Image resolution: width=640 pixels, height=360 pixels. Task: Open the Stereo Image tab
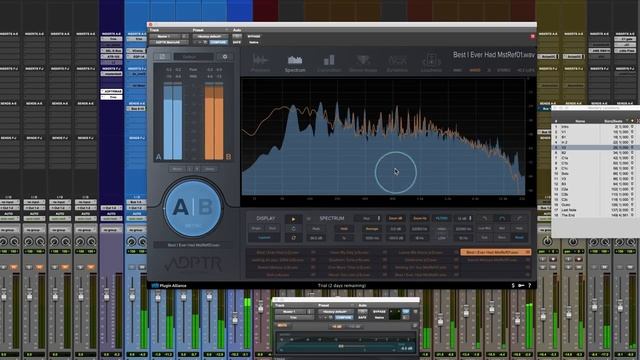pos(363,64)
